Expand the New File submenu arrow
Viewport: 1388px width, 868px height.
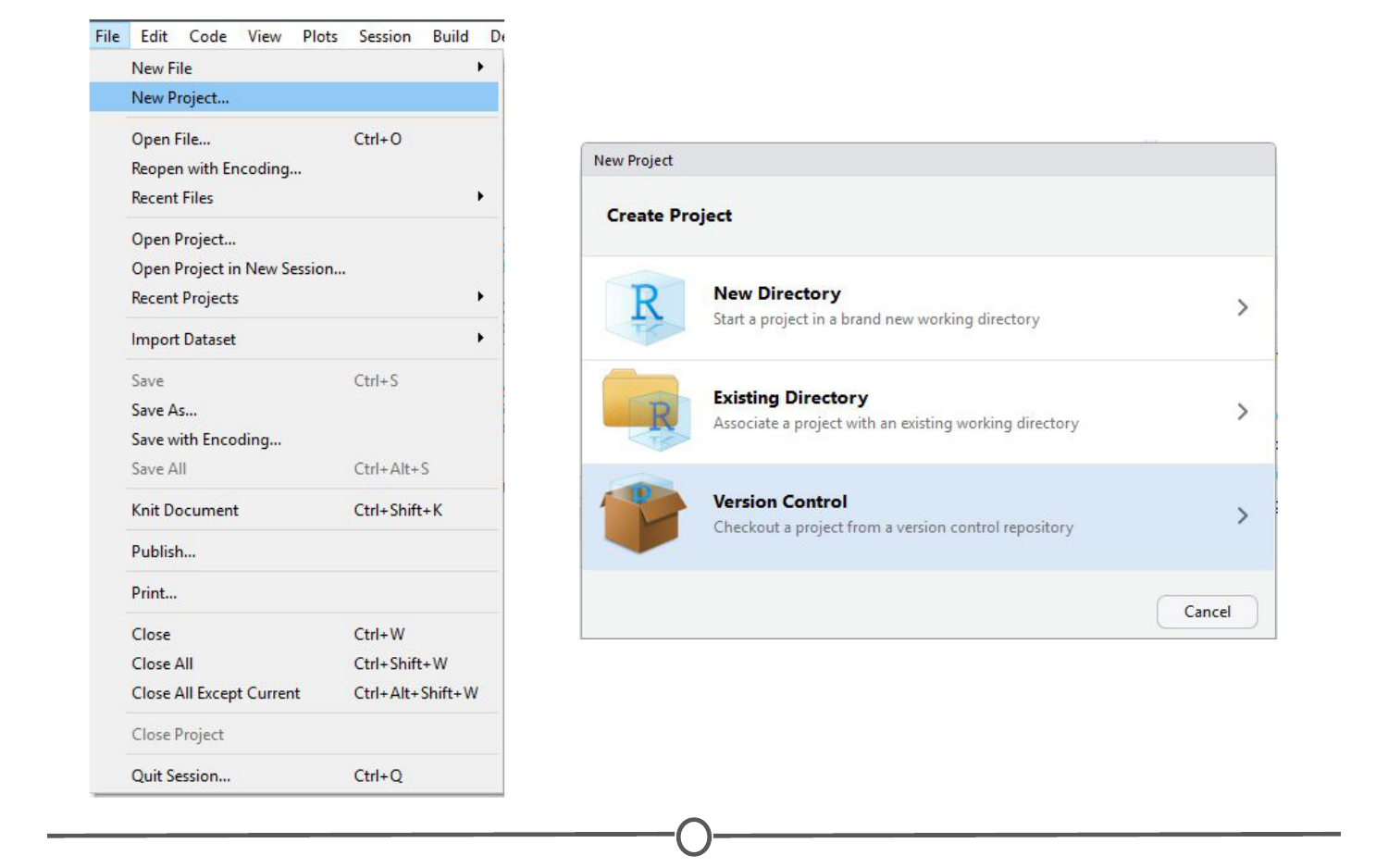pyautogui.click(x=480, y=68)
